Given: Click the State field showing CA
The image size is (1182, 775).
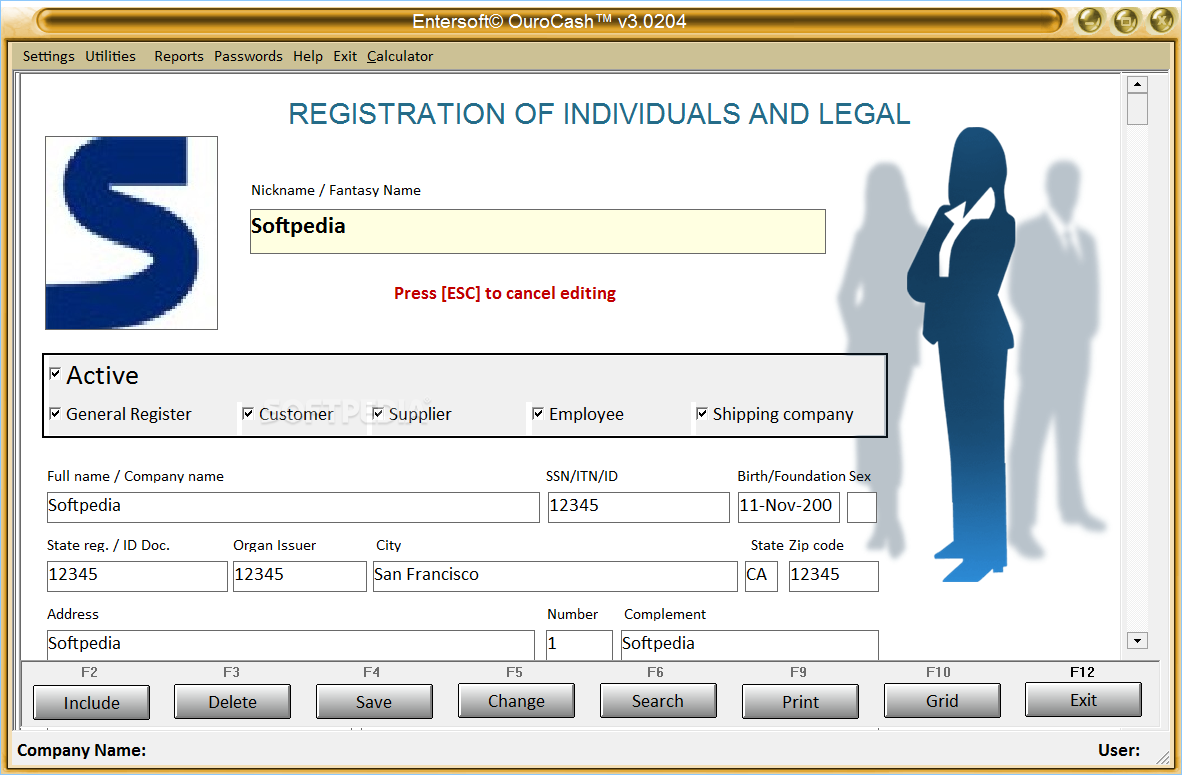Looking at the screenshot, I should (761, 576).
